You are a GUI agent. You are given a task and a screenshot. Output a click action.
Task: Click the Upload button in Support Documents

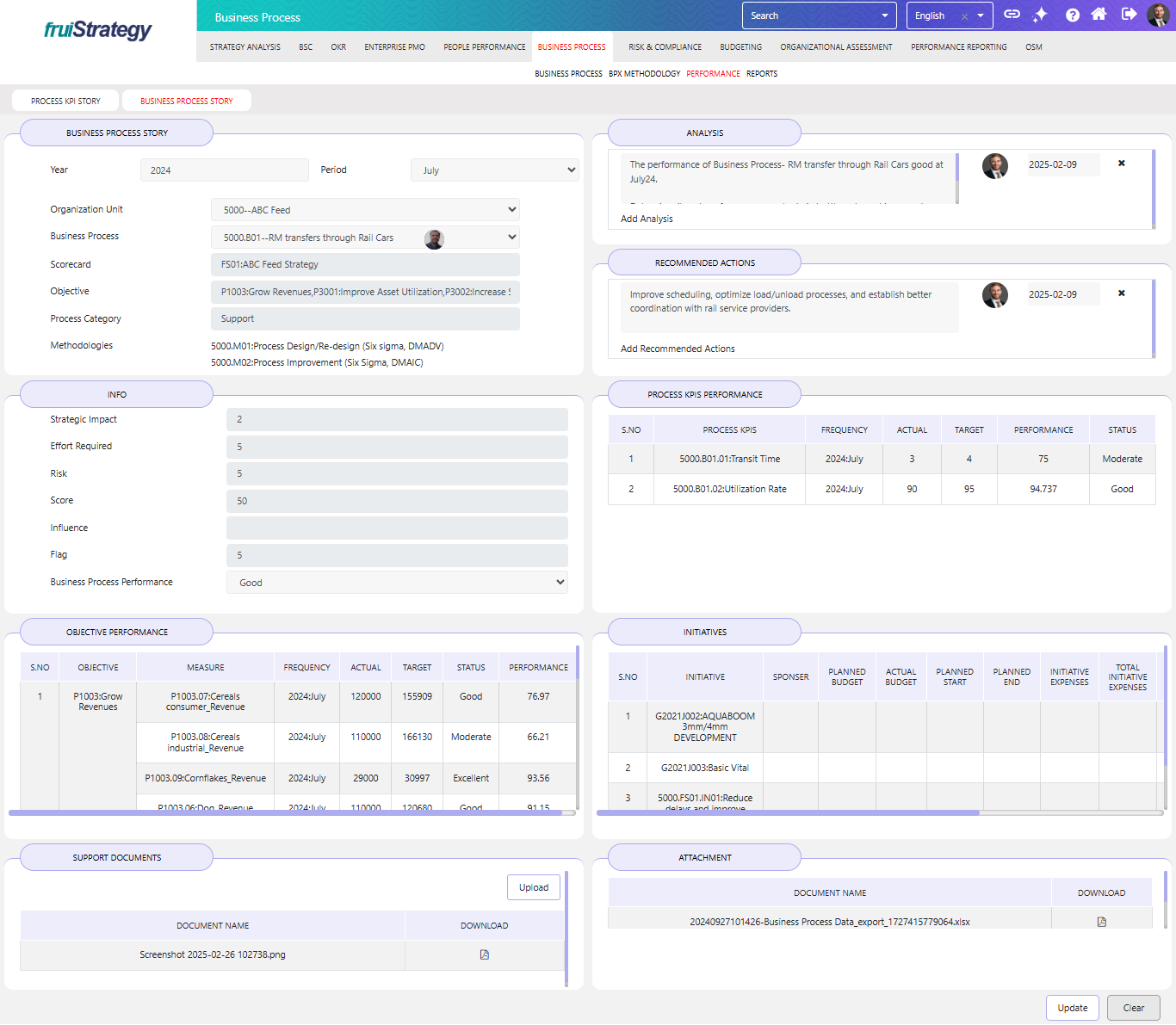[533, 887]
